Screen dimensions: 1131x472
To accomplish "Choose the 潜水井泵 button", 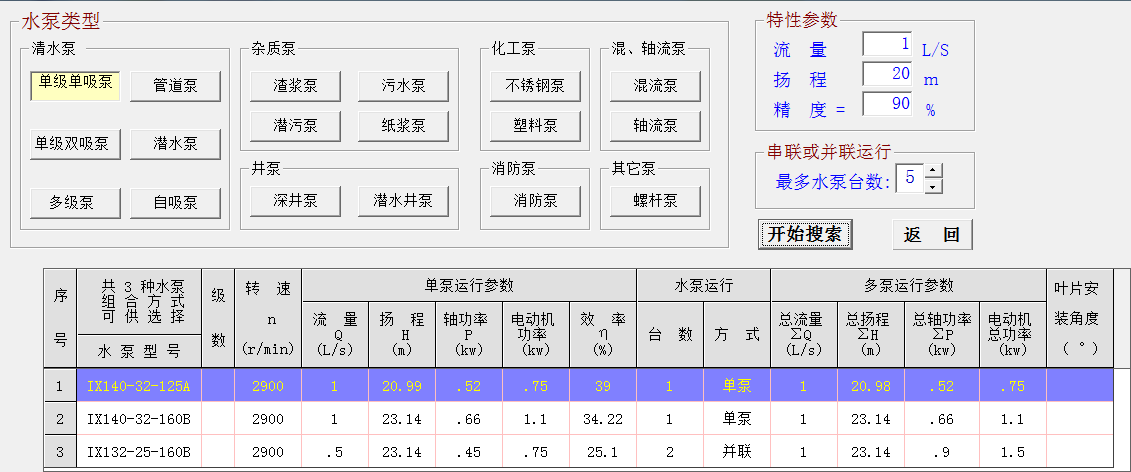I will click(403, 201).
